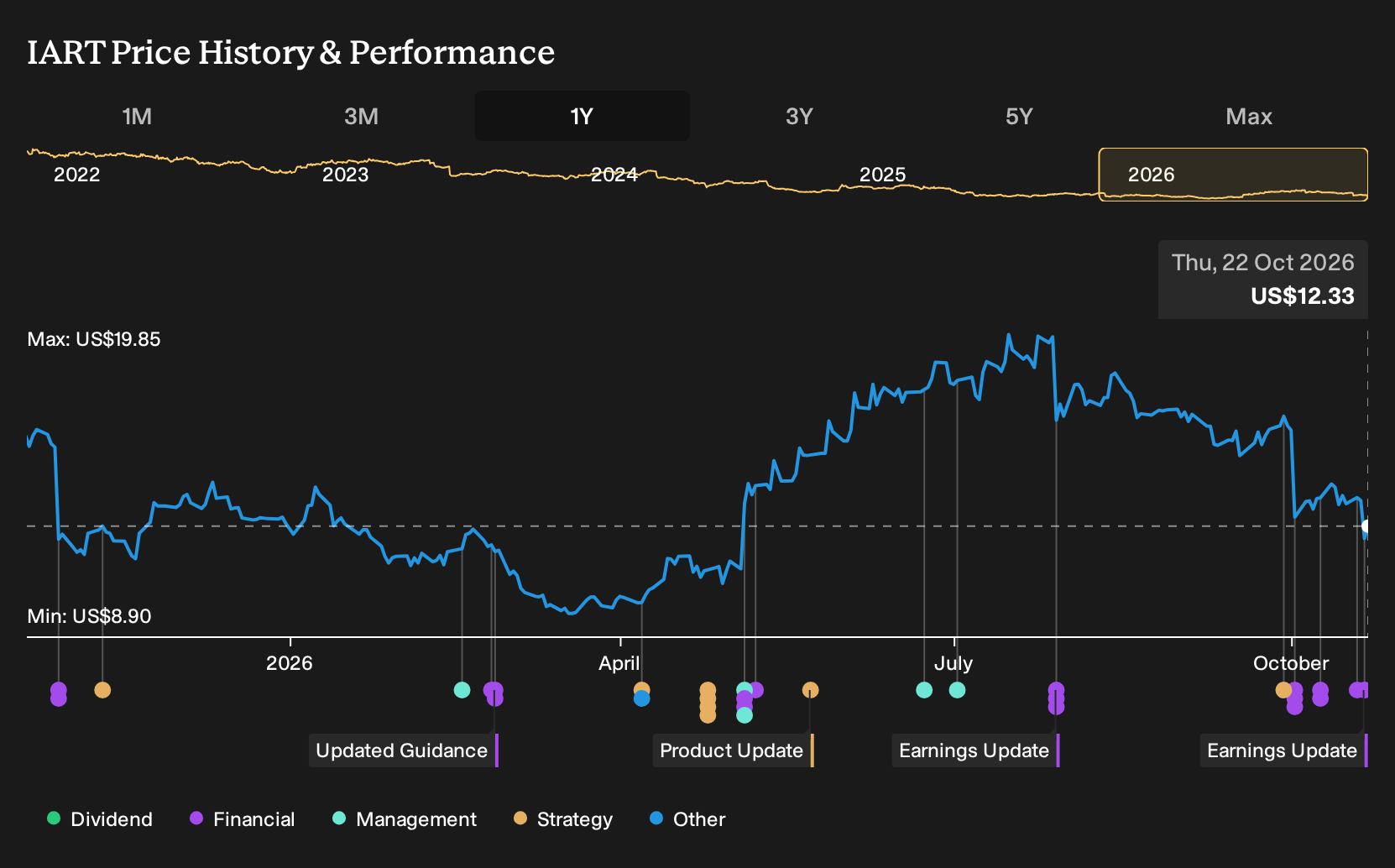
Task: Switch to the 3M time range
Action: [361, 116]
